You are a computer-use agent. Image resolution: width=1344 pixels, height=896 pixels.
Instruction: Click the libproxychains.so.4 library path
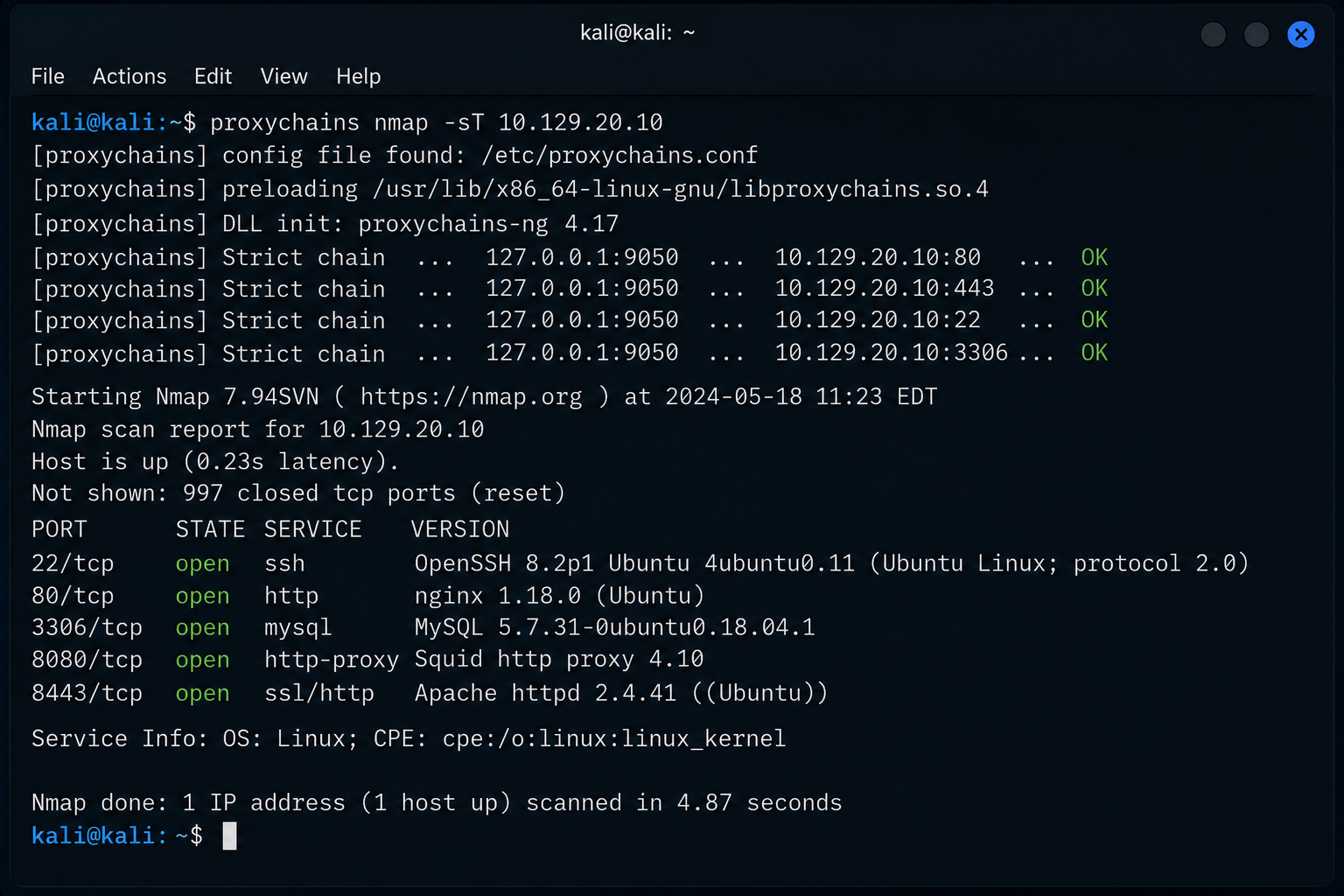pos(680,190)
